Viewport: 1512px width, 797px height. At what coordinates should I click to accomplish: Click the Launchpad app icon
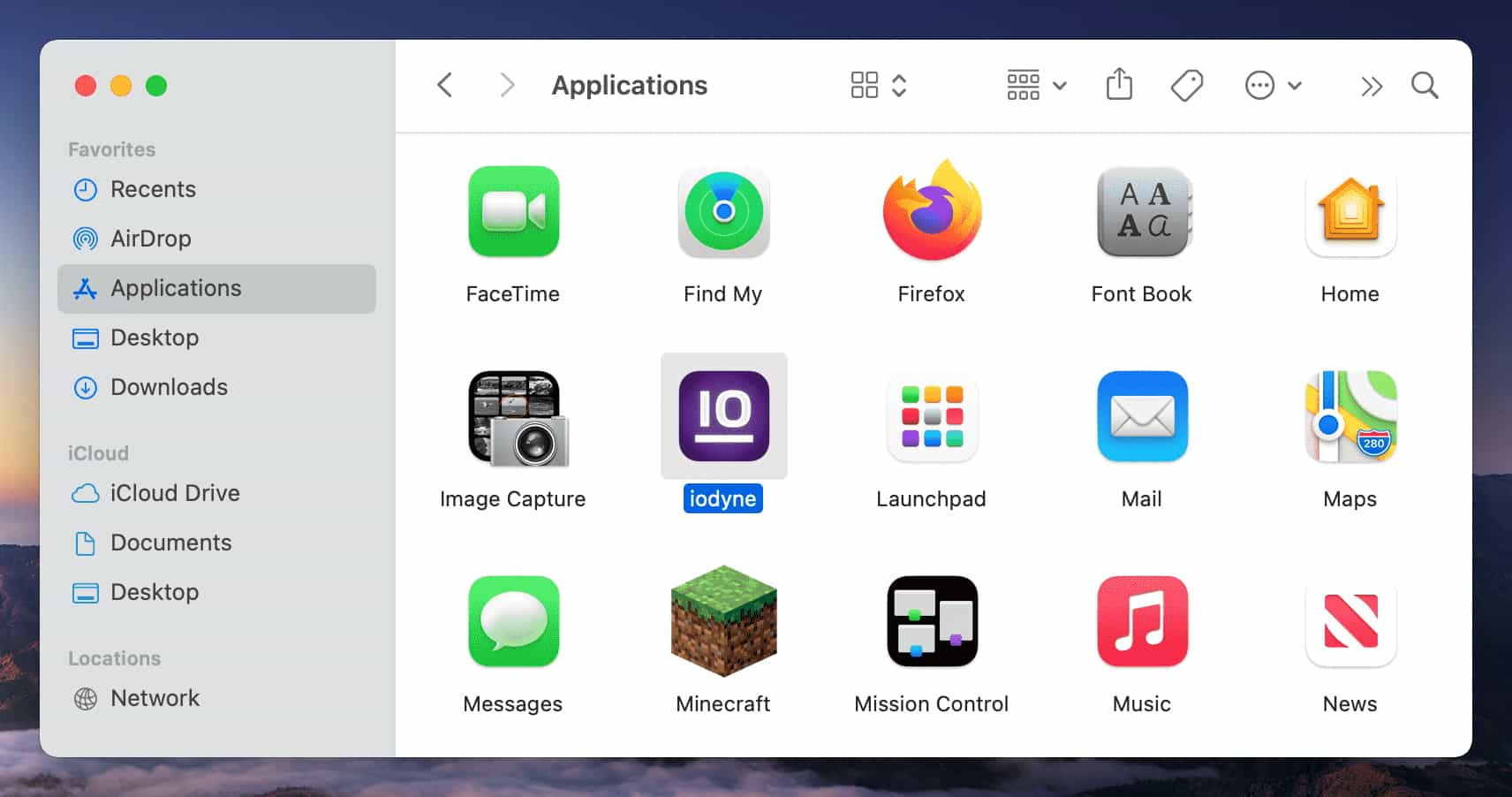(x=932, y=416)
